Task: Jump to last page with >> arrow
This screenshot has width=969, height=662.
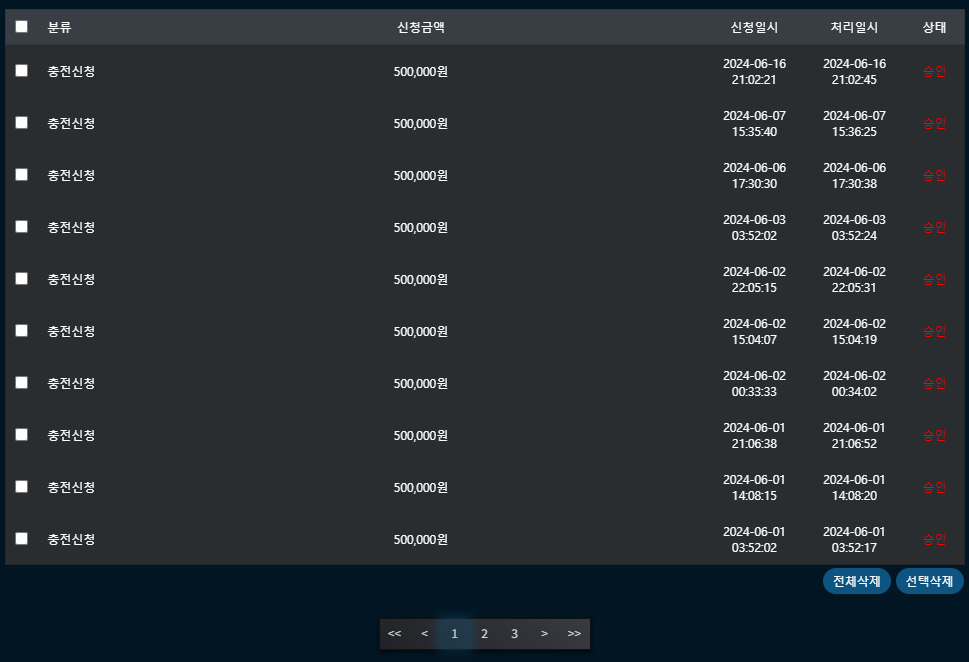Action: tap(574, 634)
